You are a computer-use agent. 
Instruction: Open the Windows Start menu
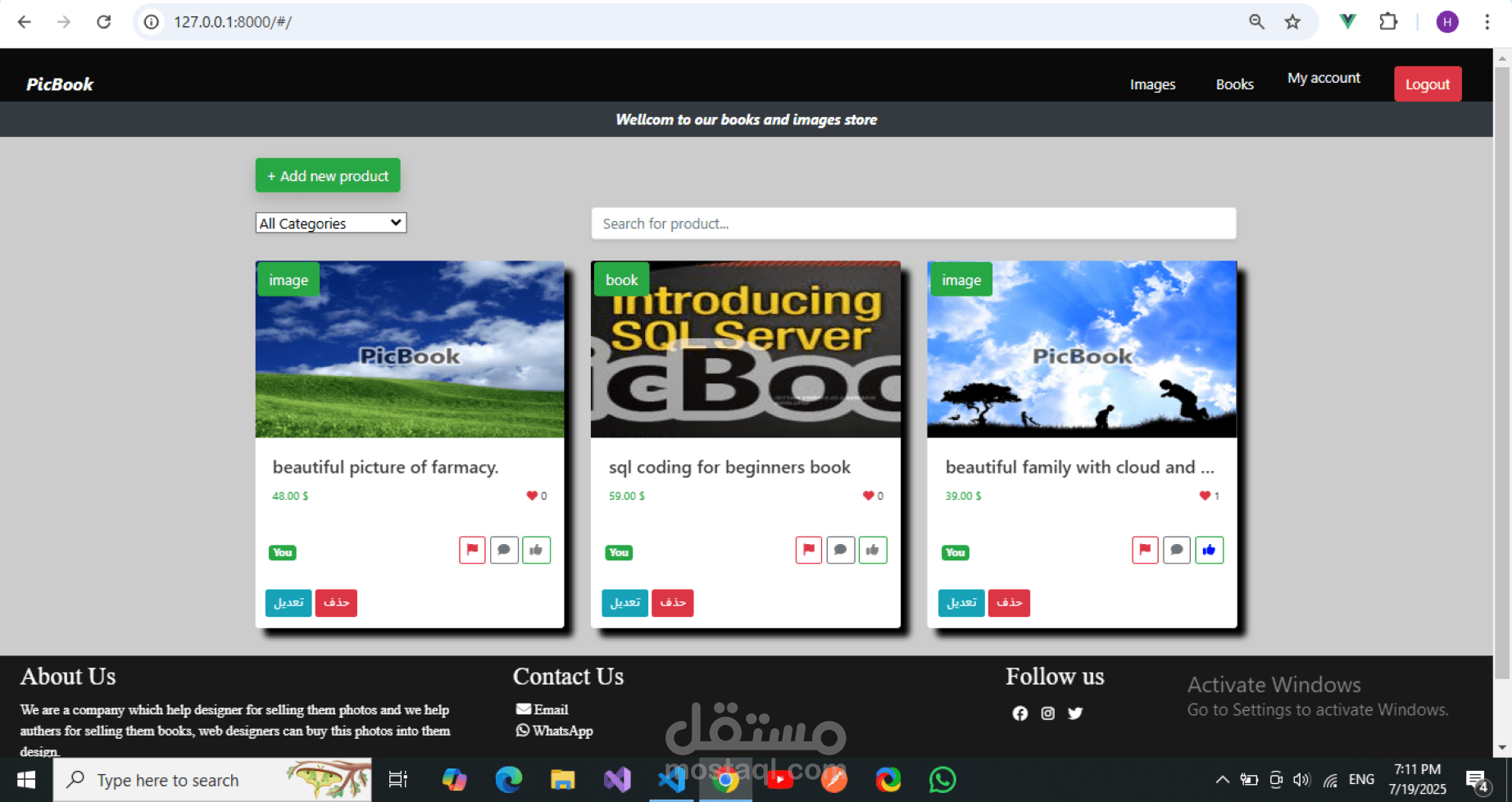26,780
